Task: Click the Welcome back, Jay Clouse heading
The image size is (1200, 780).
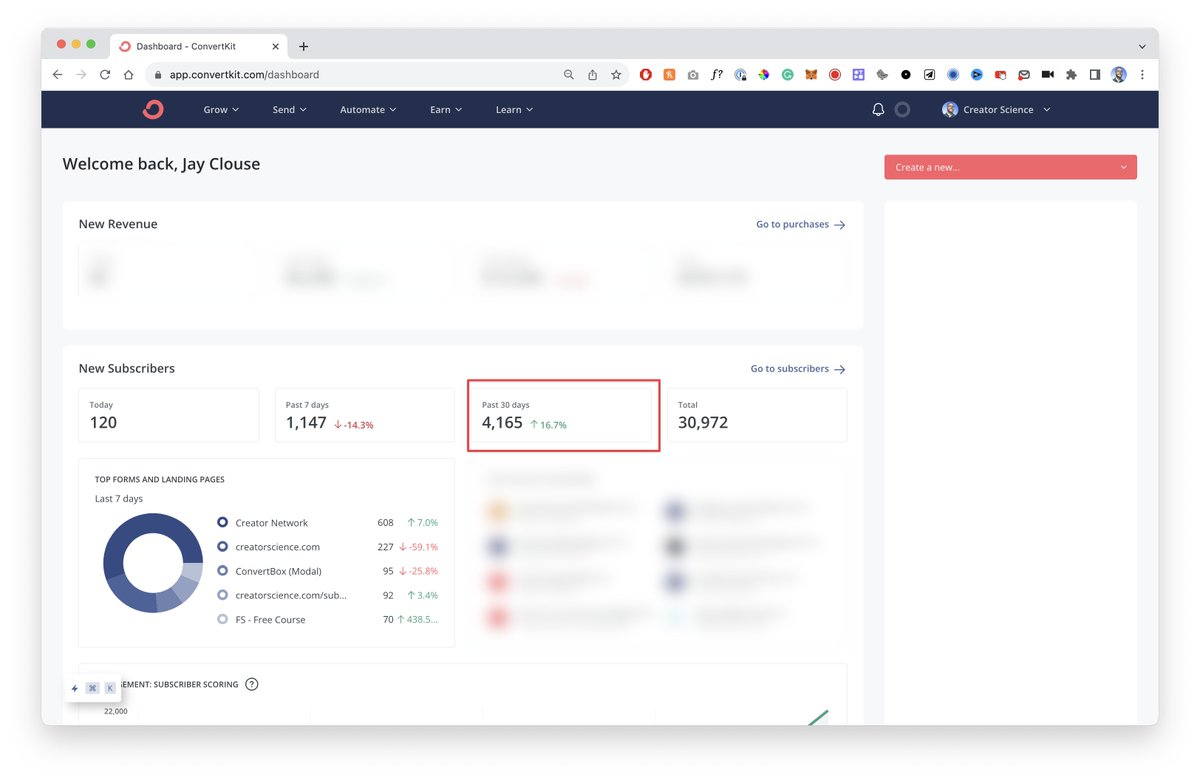Action: click(x=161, y=164)
